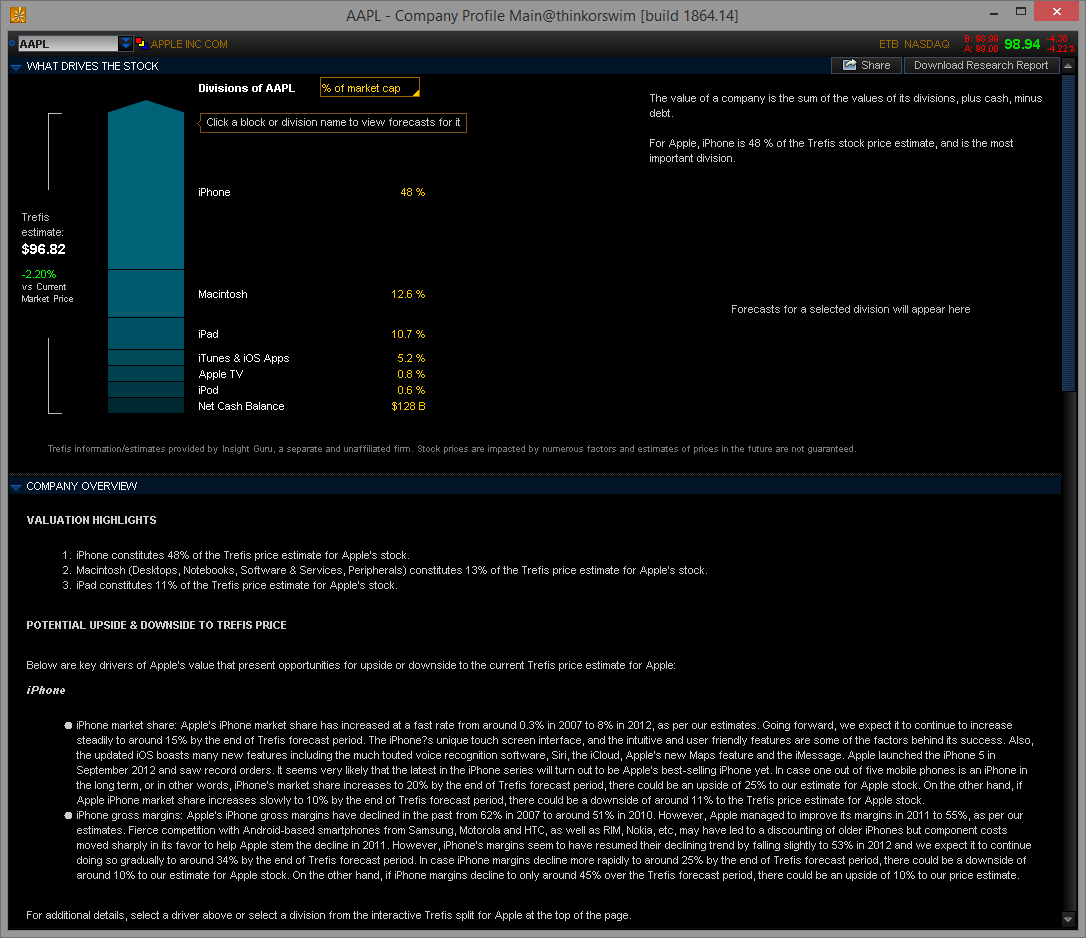Screen dimensions: 1086x938
Task: Select the iTunes & iOS Apps division
Action: (244, 358)
